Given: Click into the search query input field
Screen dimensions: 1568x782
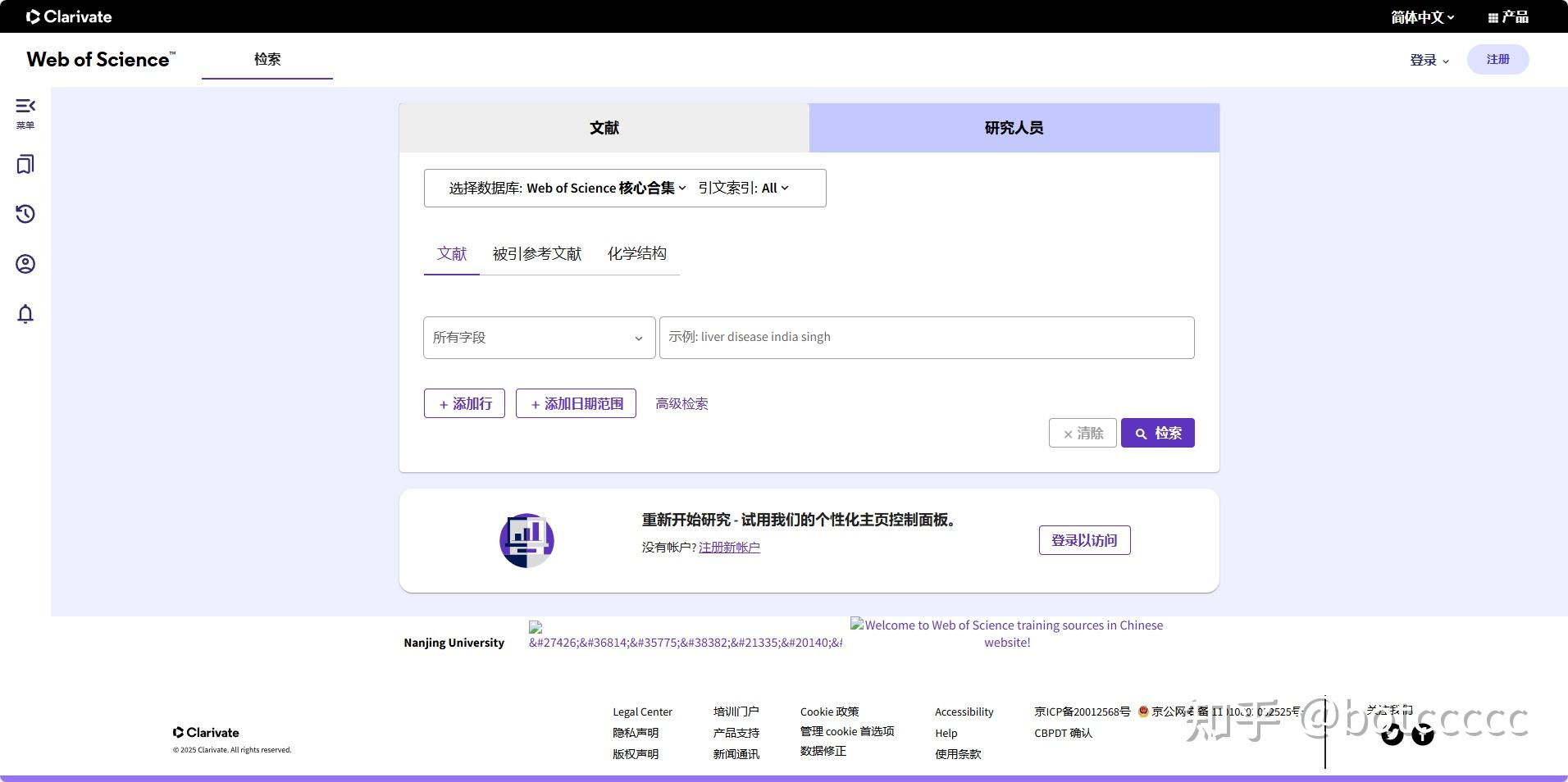Looking at the screenshot, I should (927, 338).
